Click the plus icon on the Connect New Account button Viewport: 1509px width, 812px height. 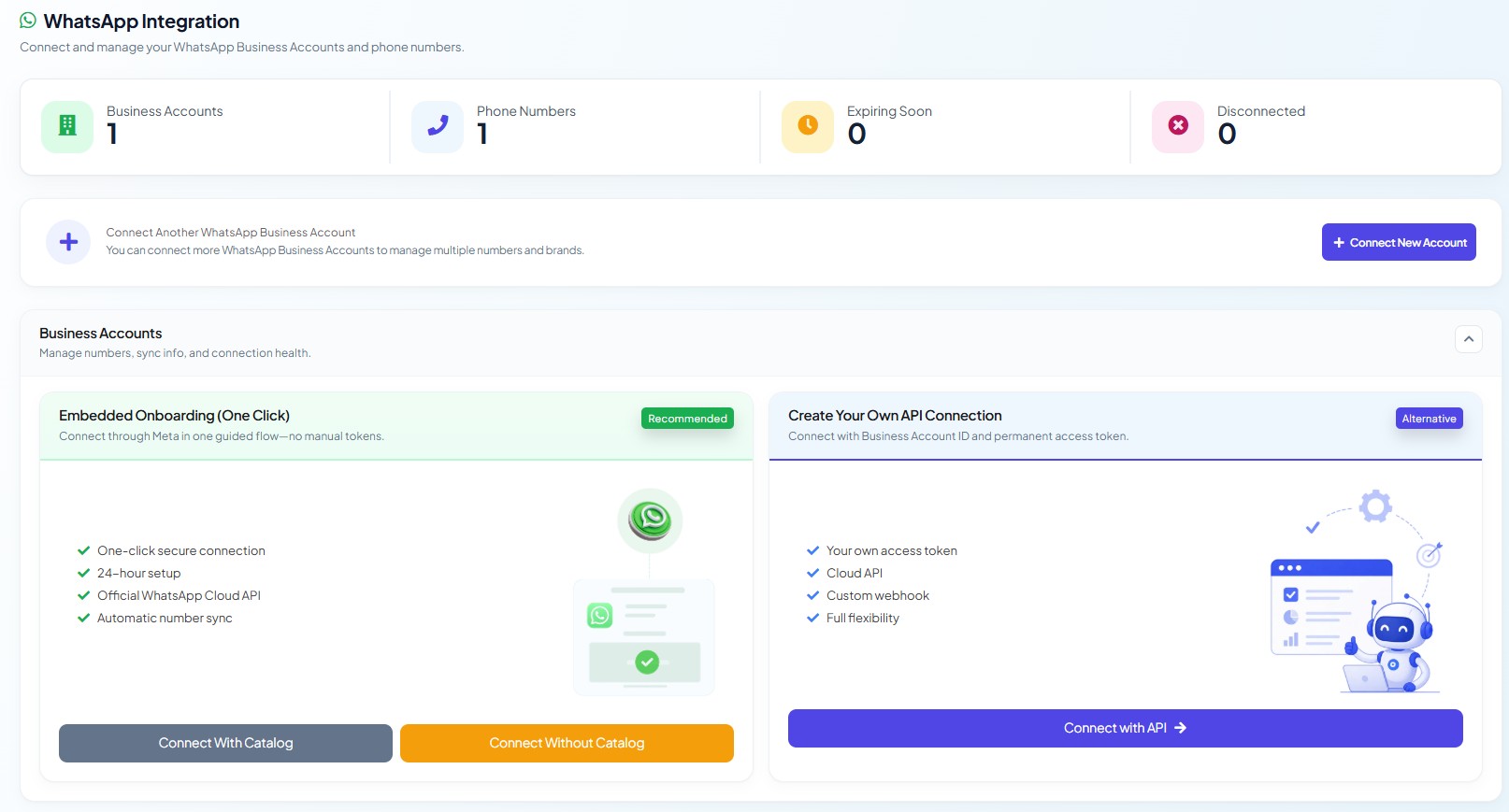coord(1339,243)
